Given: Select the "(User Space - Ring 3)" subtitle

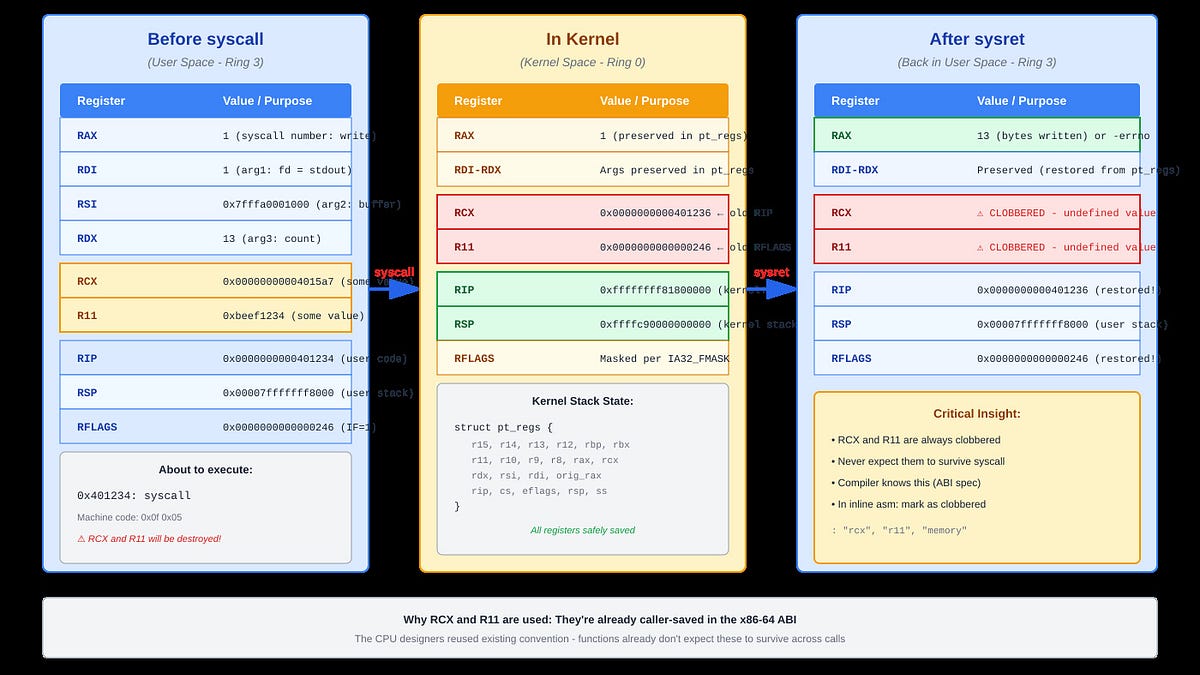Looking at the screenshot, I should [205, 62].
